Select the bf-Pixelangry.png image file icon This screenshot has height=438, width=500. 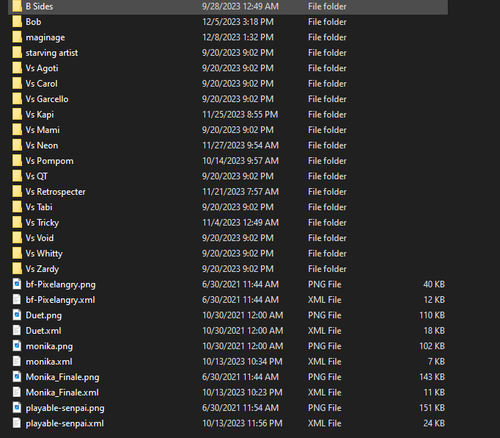(x=17, y=284)
